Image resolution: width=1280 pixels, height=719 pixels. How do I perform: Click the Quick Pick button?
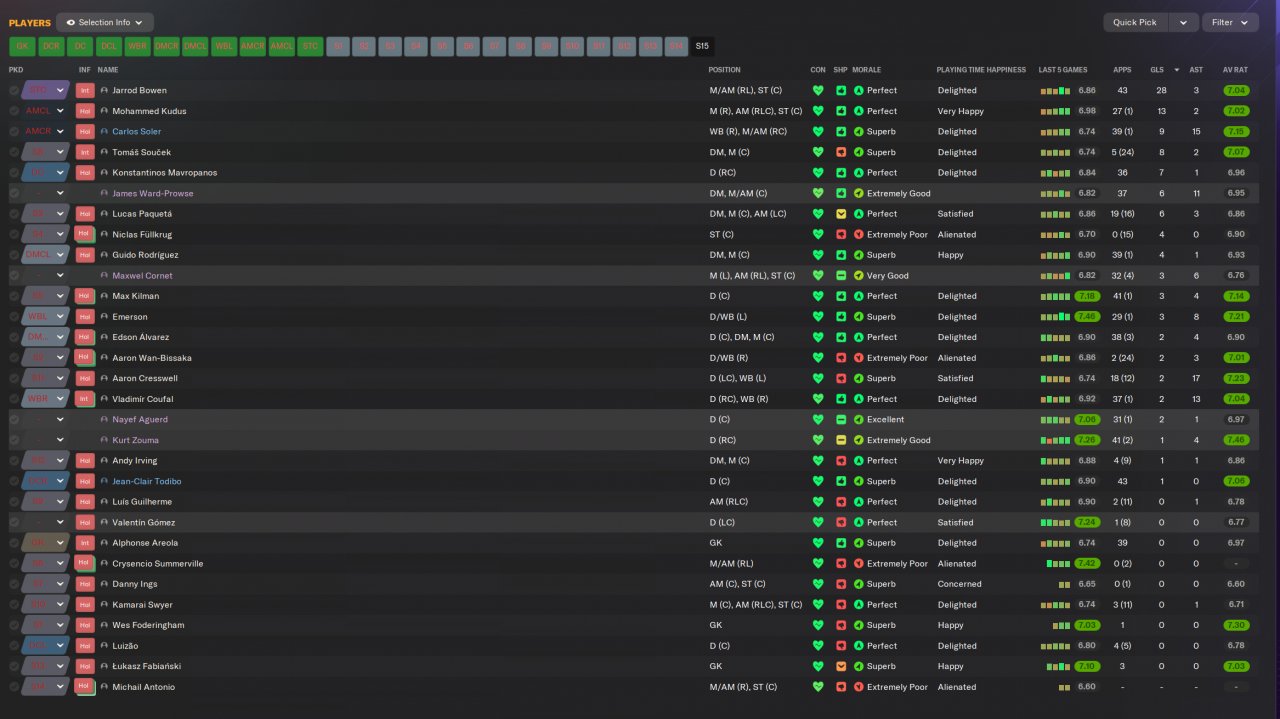tap(1135, 22)
